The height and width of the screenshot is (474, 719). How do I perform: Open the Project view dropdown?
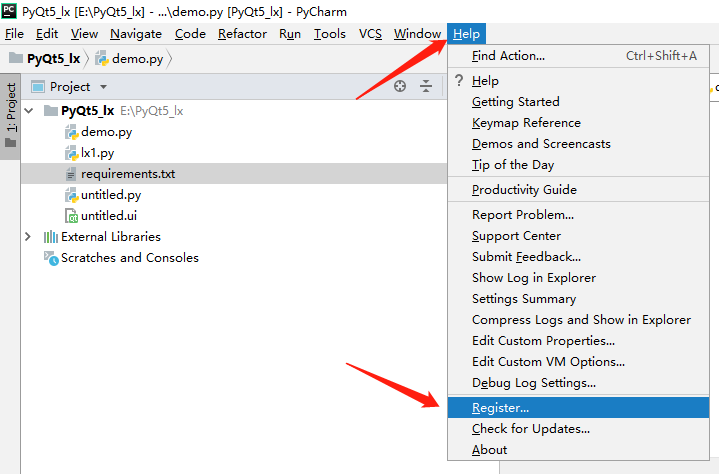[x=103, y=87]
